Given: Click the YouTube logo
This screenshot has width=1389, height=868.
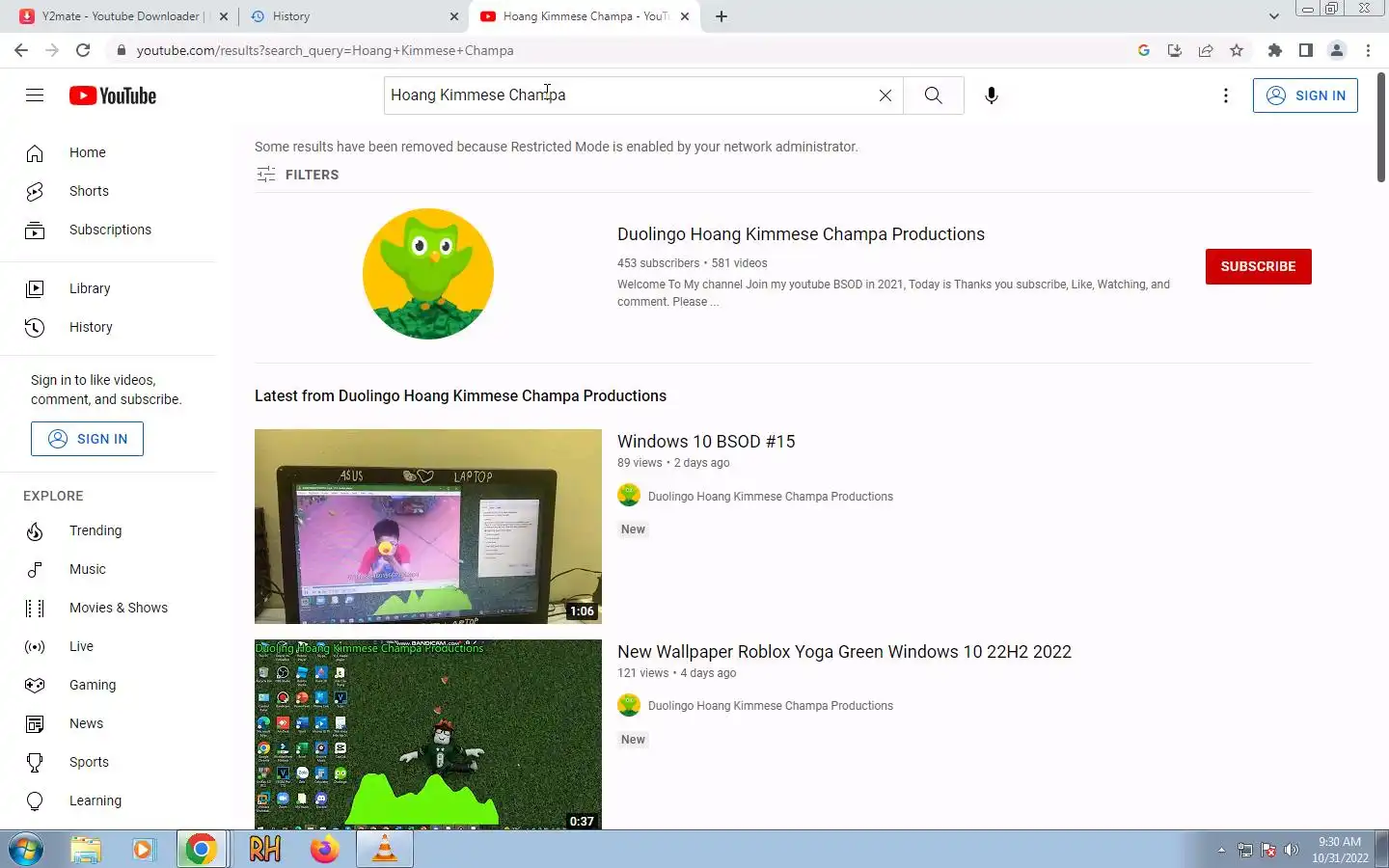Looking at the screenshot, I should point(113,95).
